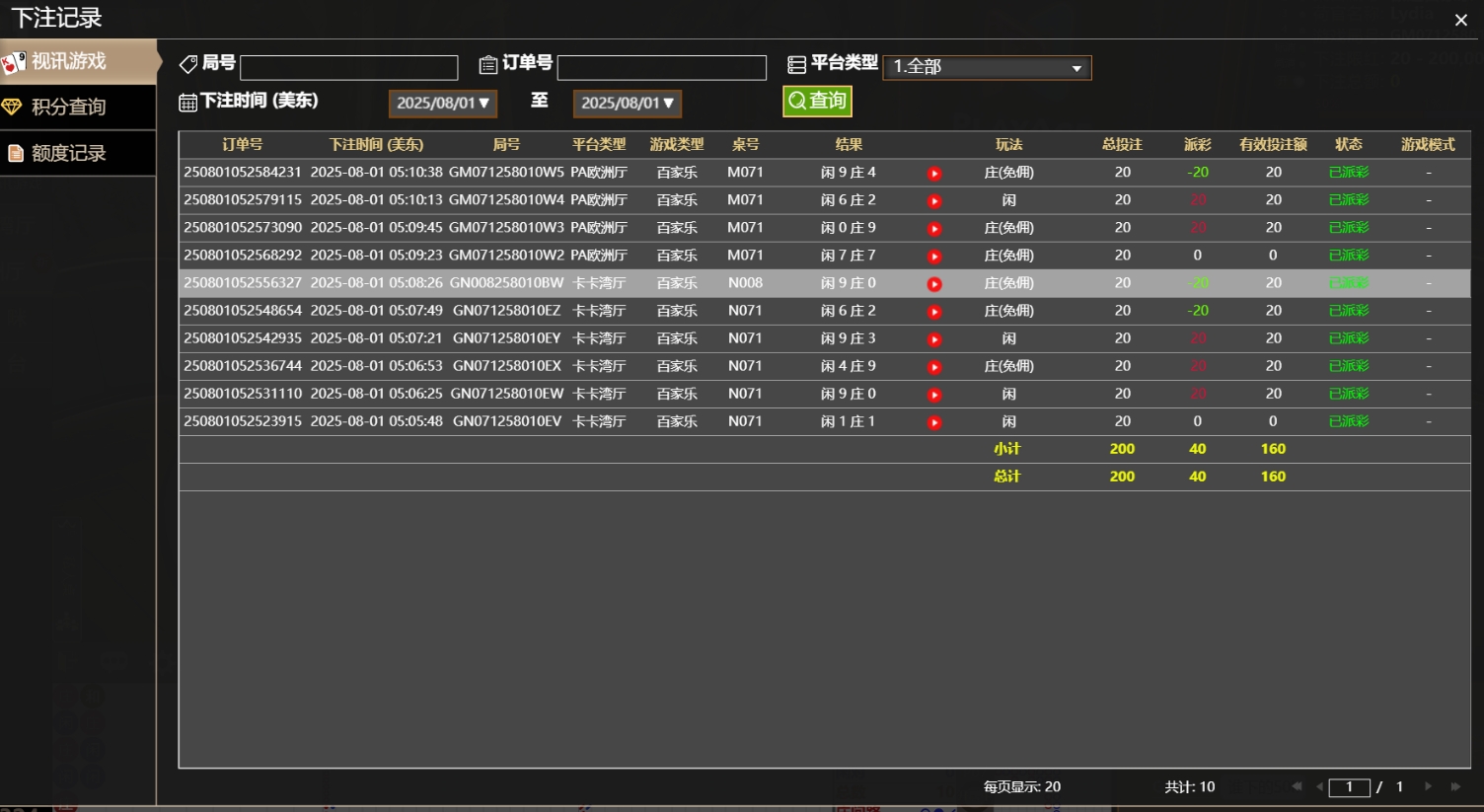Close the 下注记录 dialog

tap(1460, 20)
